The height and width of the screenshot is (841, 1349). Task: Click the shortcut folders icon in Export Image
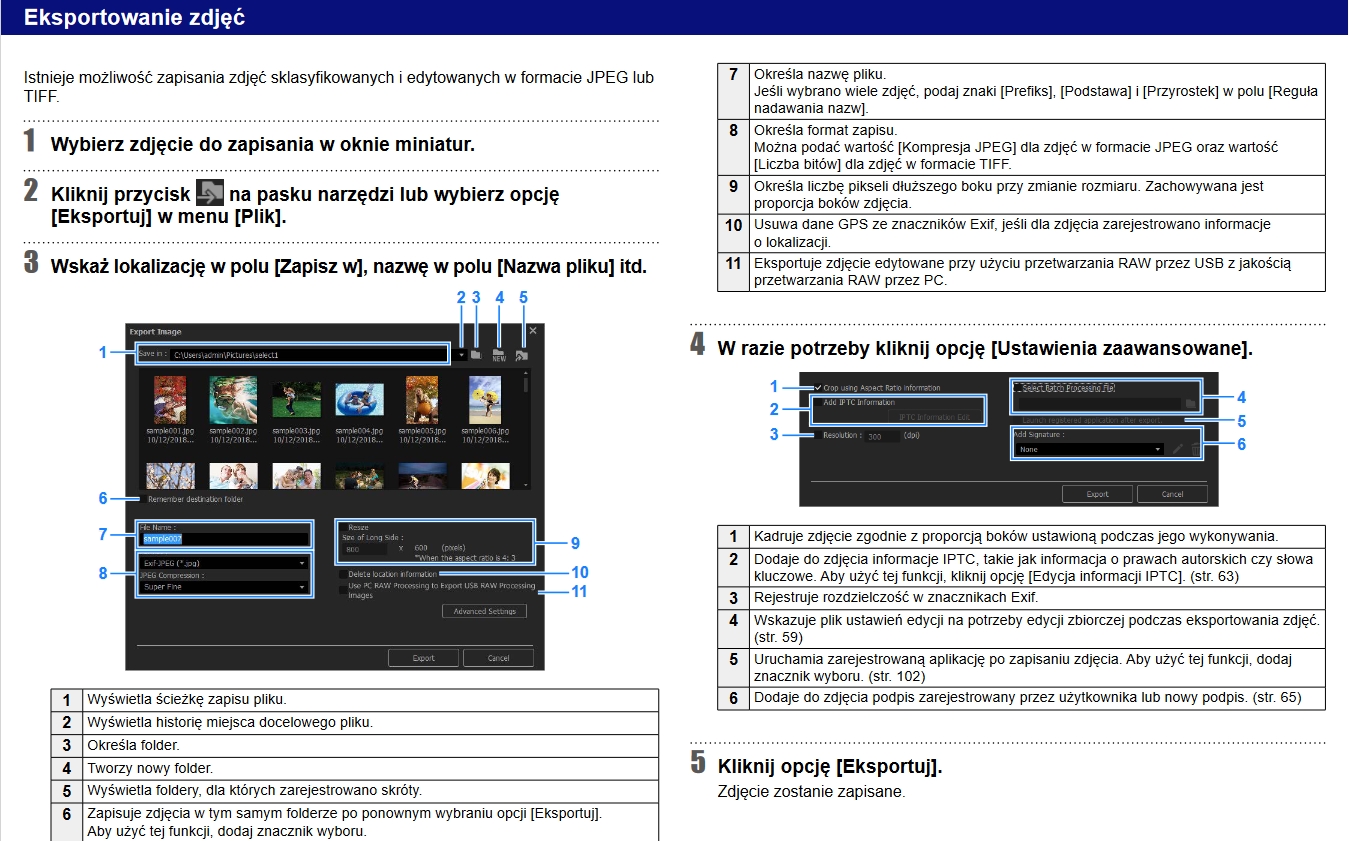522,354
